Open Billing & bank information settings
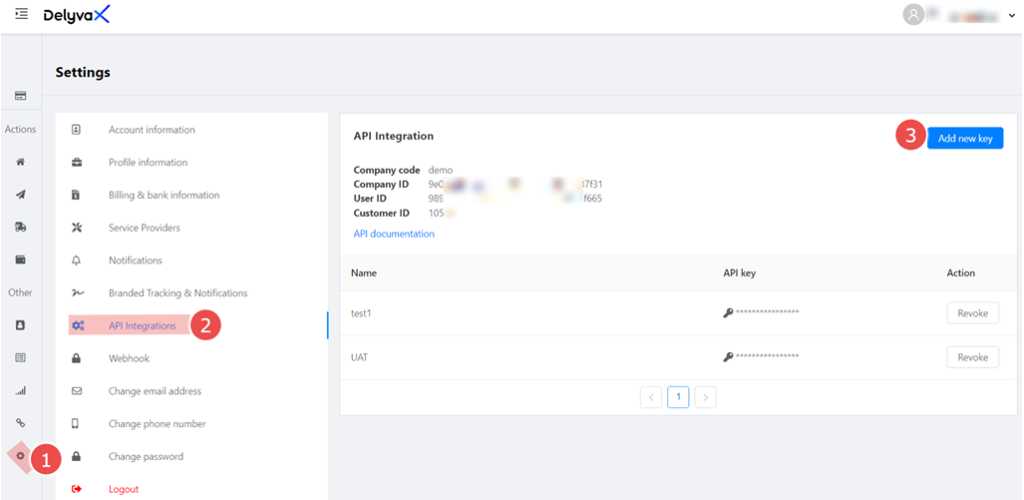Image resolution: width=1024 pixels, height=500 pixels. [164, 195]
